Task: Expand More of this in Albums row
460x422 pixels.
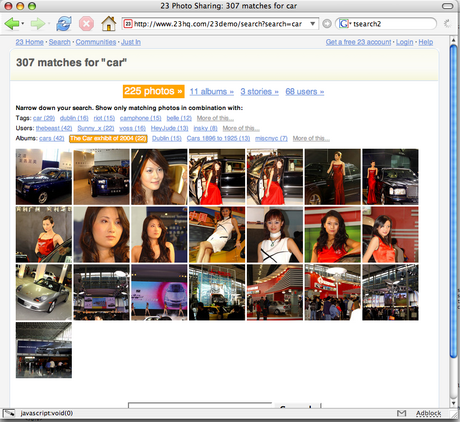Action: (311, 138)
